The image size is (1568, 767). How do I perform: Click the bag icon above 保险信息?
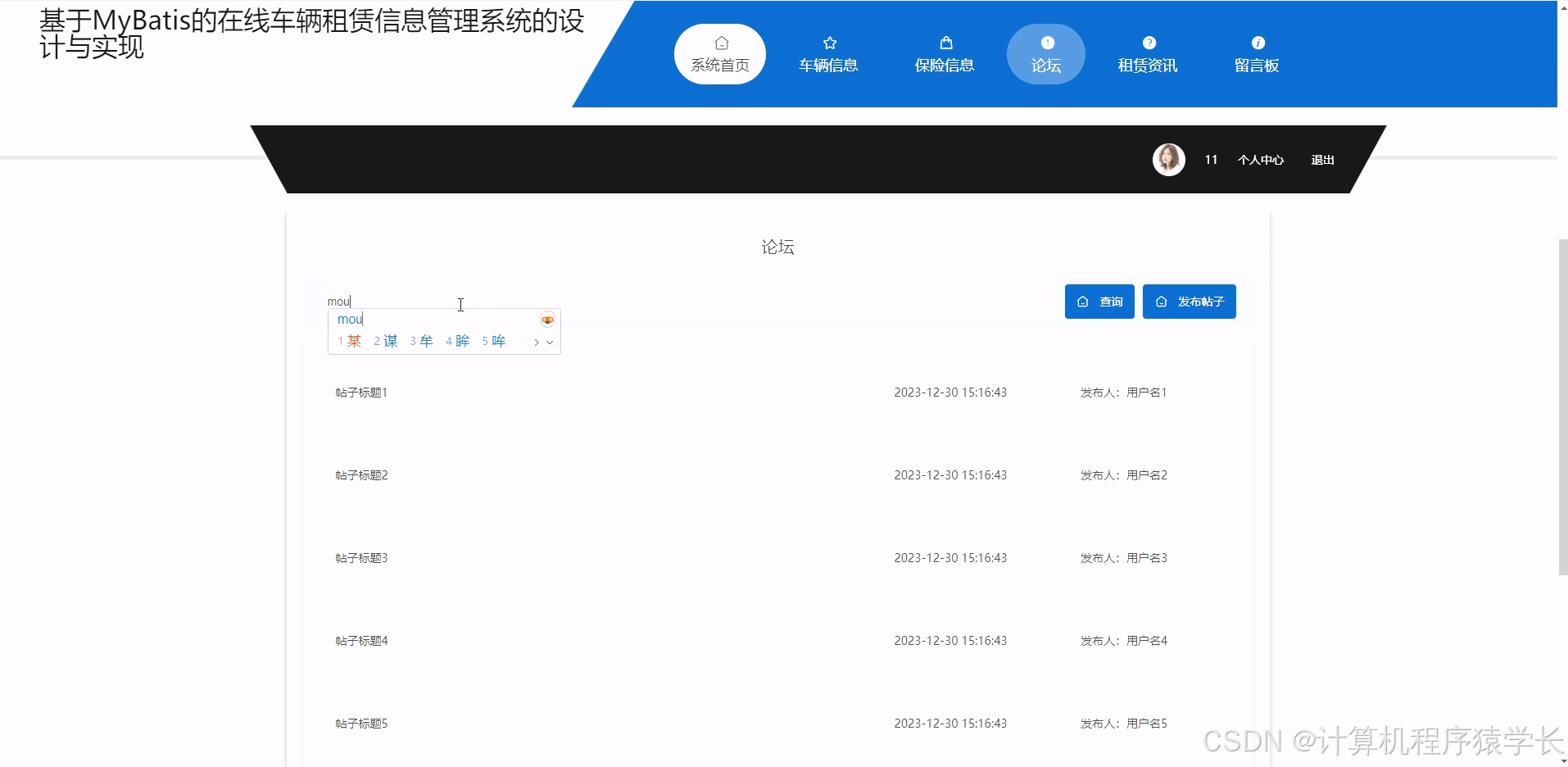945,43
